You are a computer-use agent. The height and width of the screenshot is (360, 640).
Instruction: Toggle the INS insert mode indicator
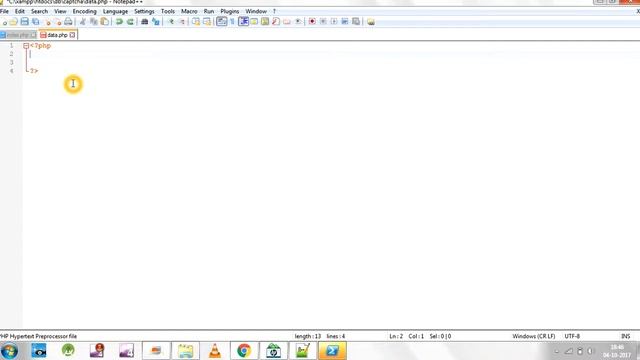pyautogui.click(x=626, y=336)
